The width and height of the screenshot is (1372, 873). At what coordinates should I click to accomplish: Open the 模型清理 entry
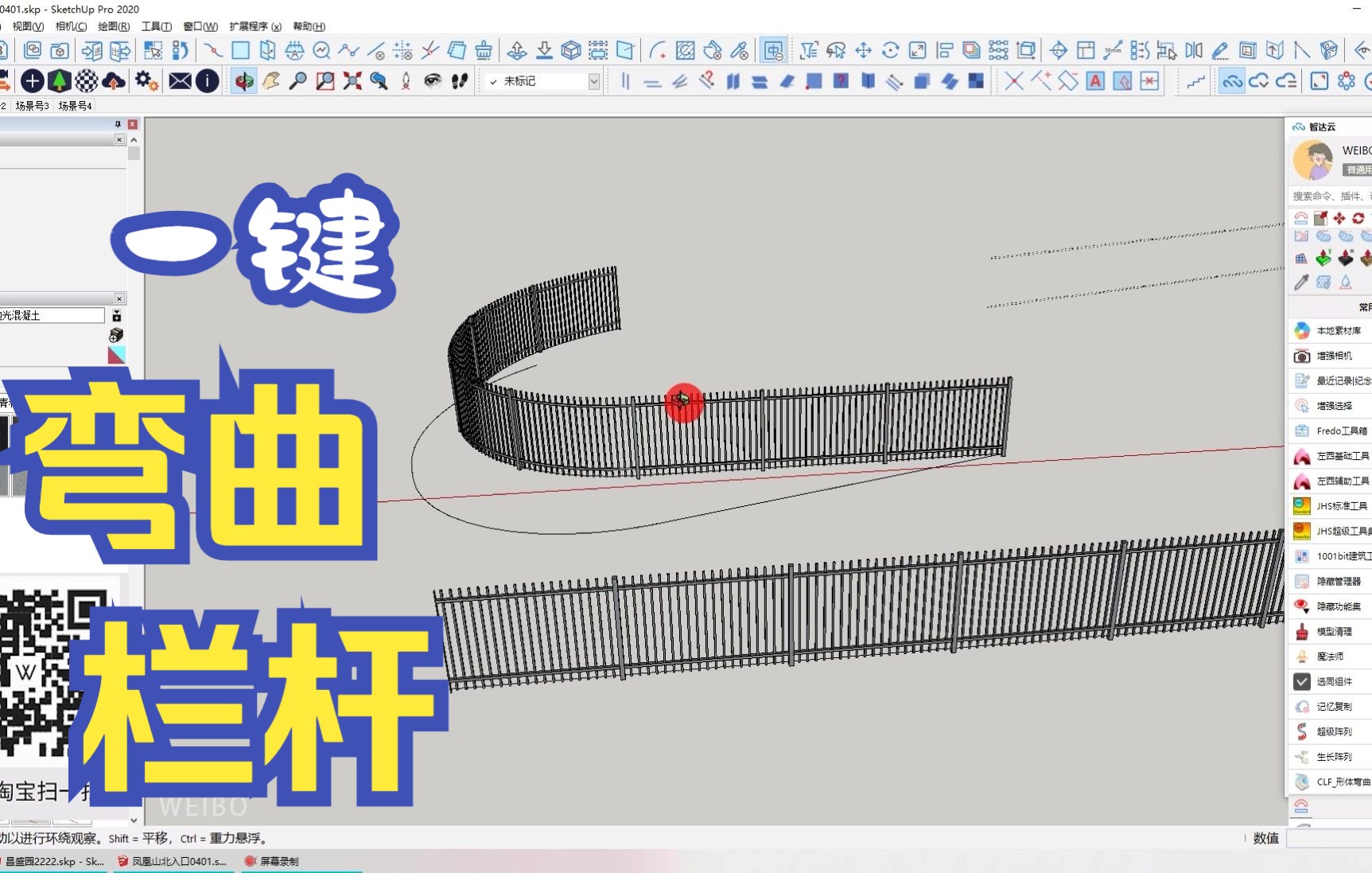1330,631
